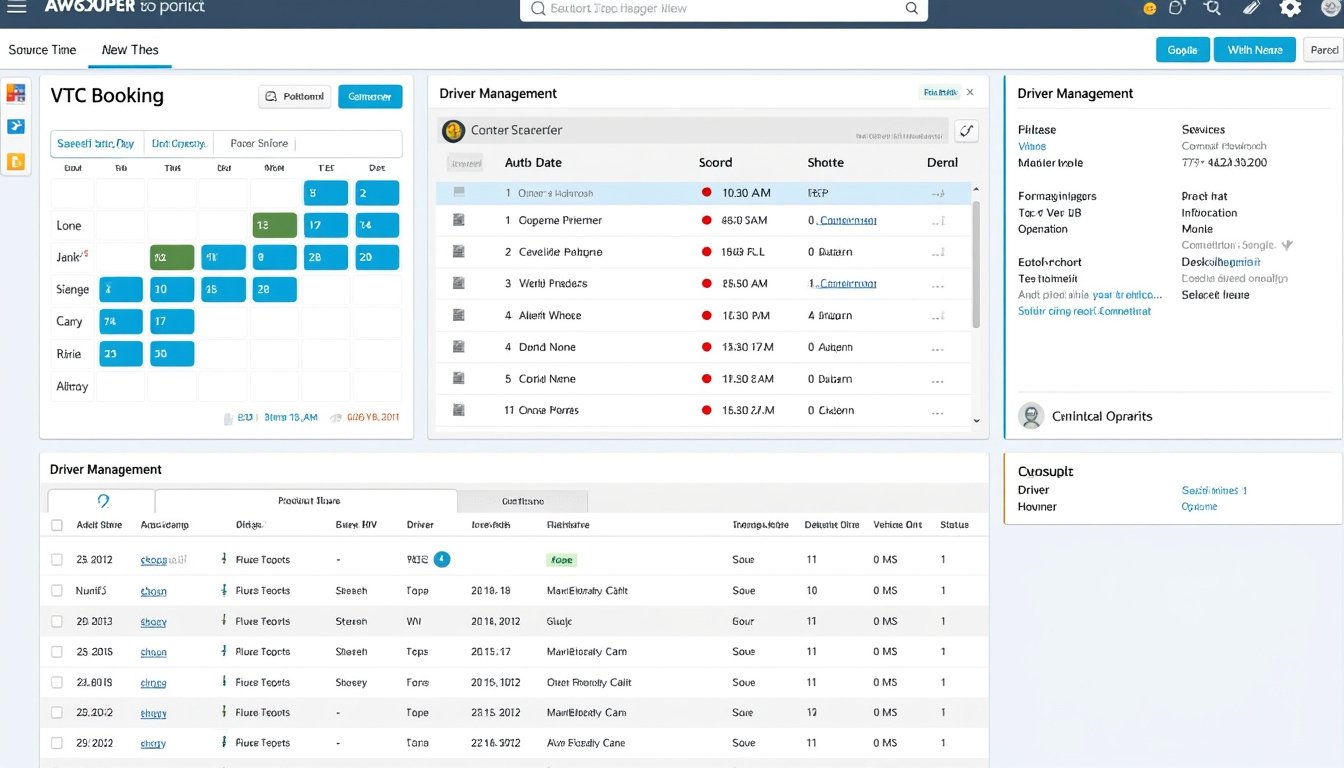Expand the chevron beside Comeltion Songle
1344x768 pixels.
coord(1286,245)
